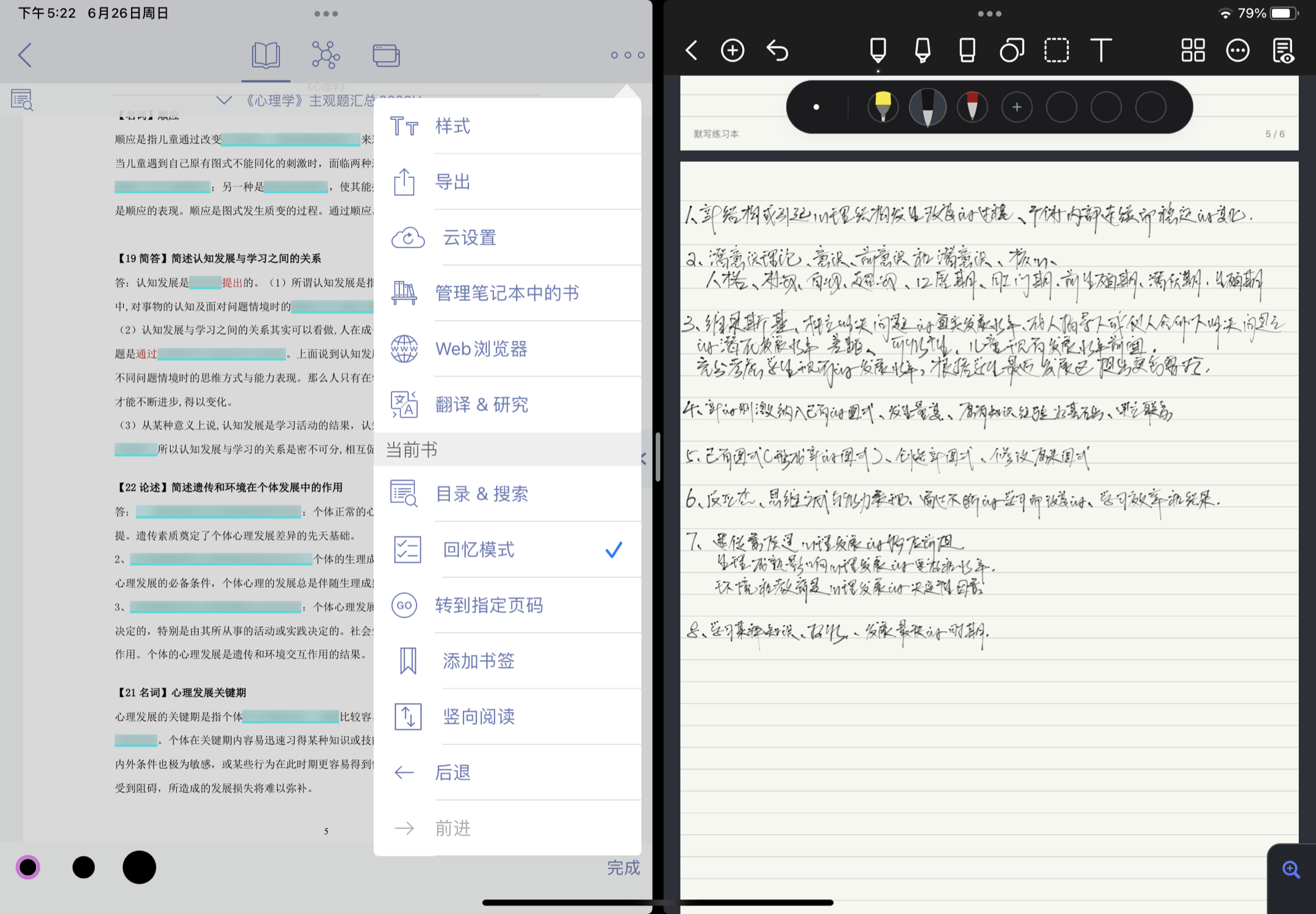Click the add page plus icon
Viewport: 1316px width, 914px height.
click(x=732, y=50)
